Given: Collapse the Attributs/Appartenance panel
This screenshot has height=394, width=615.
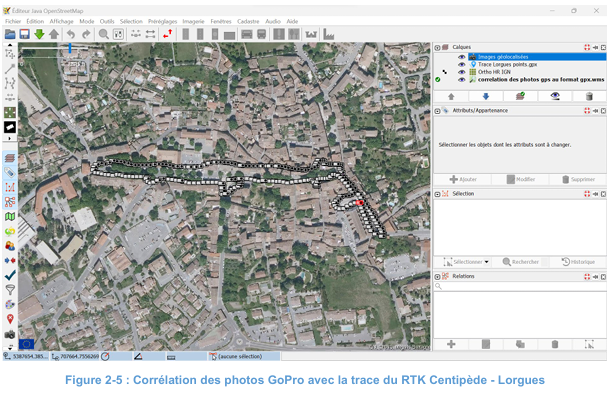Looking at the screenshot, I should pyautogui.click(x=437, y=111).
